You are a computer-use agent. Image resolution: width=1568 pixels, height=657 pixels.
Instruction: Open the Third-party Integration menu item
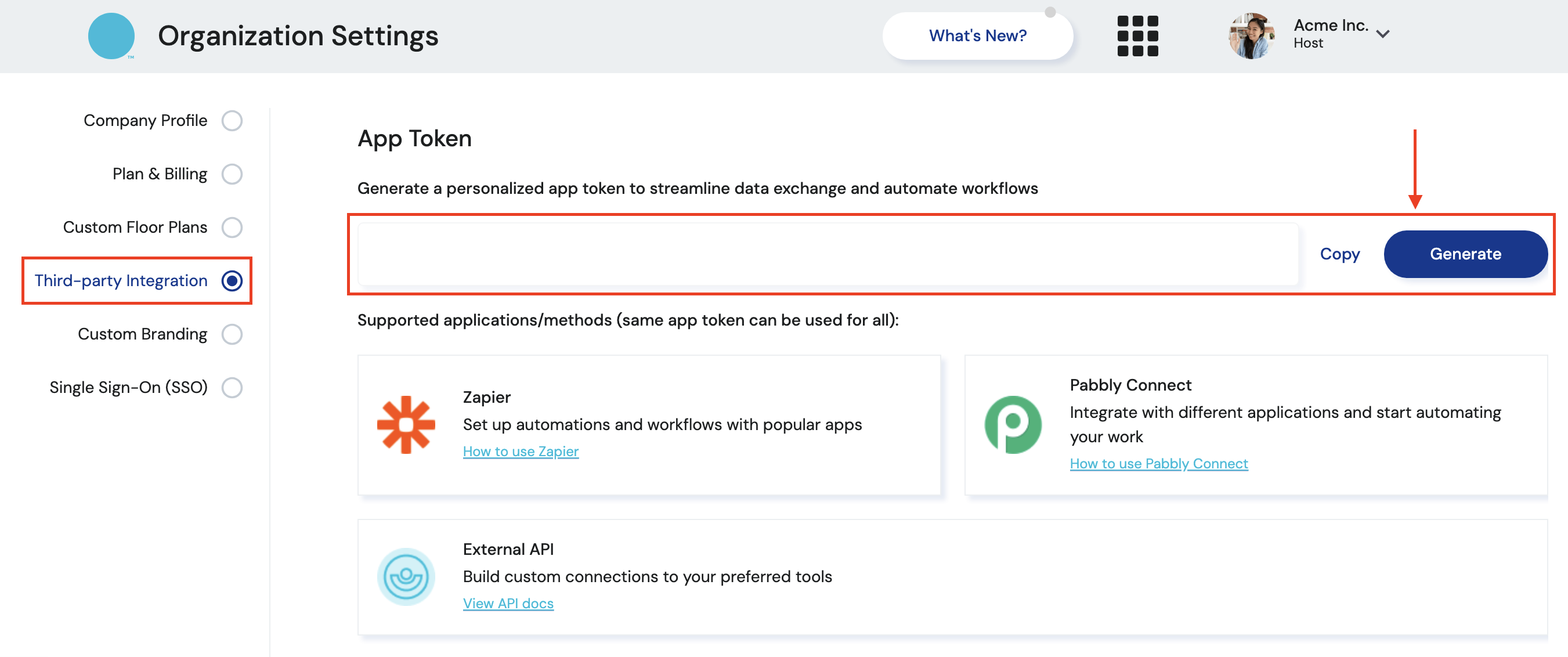(121, 281)
